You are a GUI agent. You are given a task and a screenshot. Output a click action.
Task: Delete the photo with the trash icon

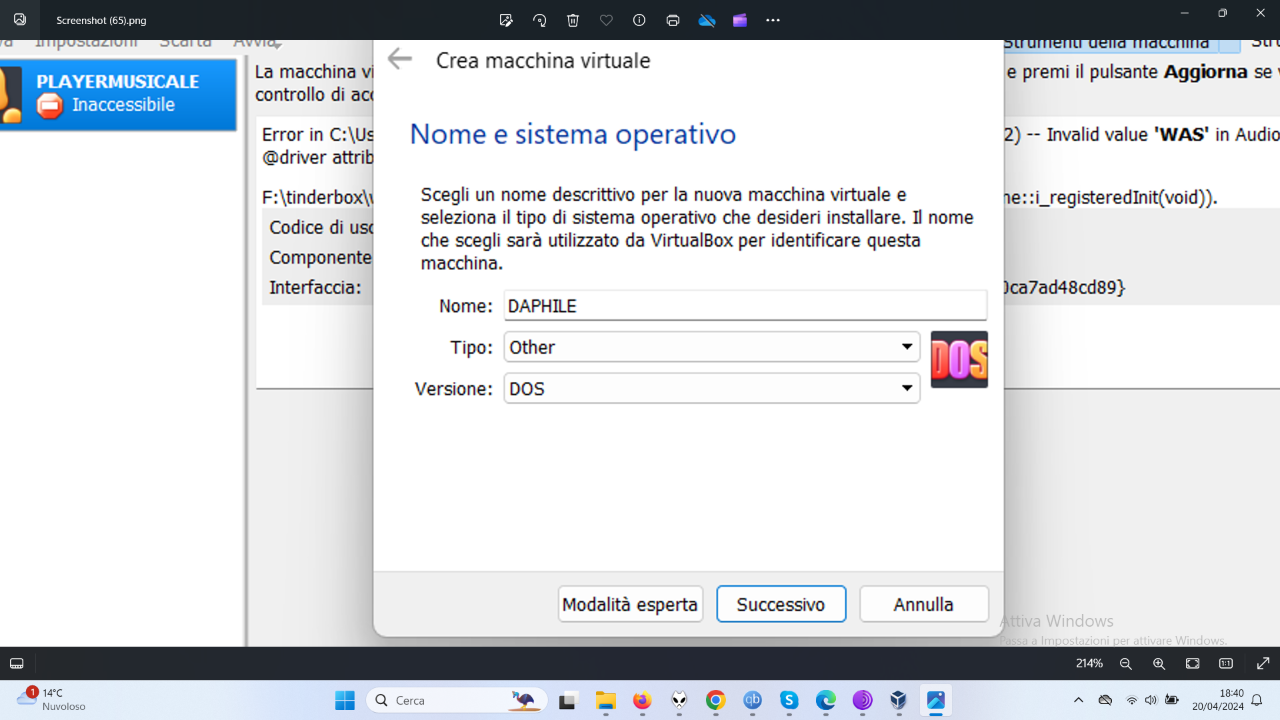click(x=573, y=20)
